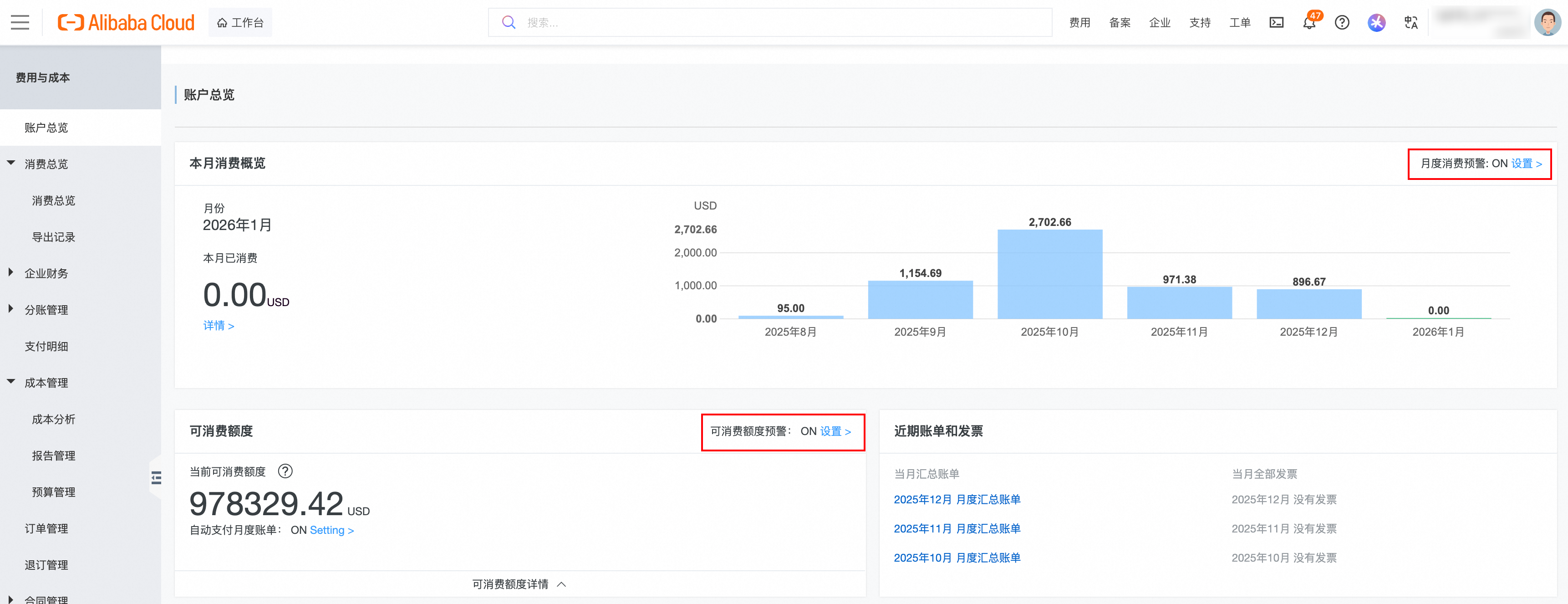
Task: Expand 企业财务 in sidebar
Action: tap(46, 273)
